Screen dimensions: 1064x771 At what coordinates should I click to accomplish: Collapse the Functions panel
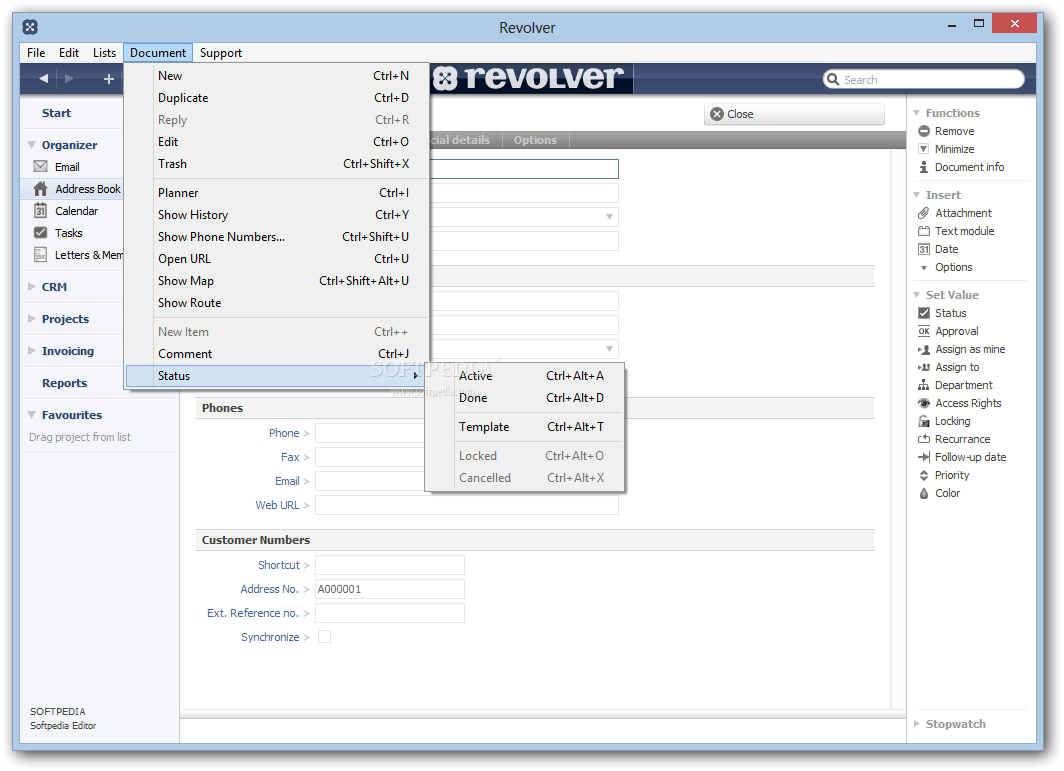click(917, 113)
